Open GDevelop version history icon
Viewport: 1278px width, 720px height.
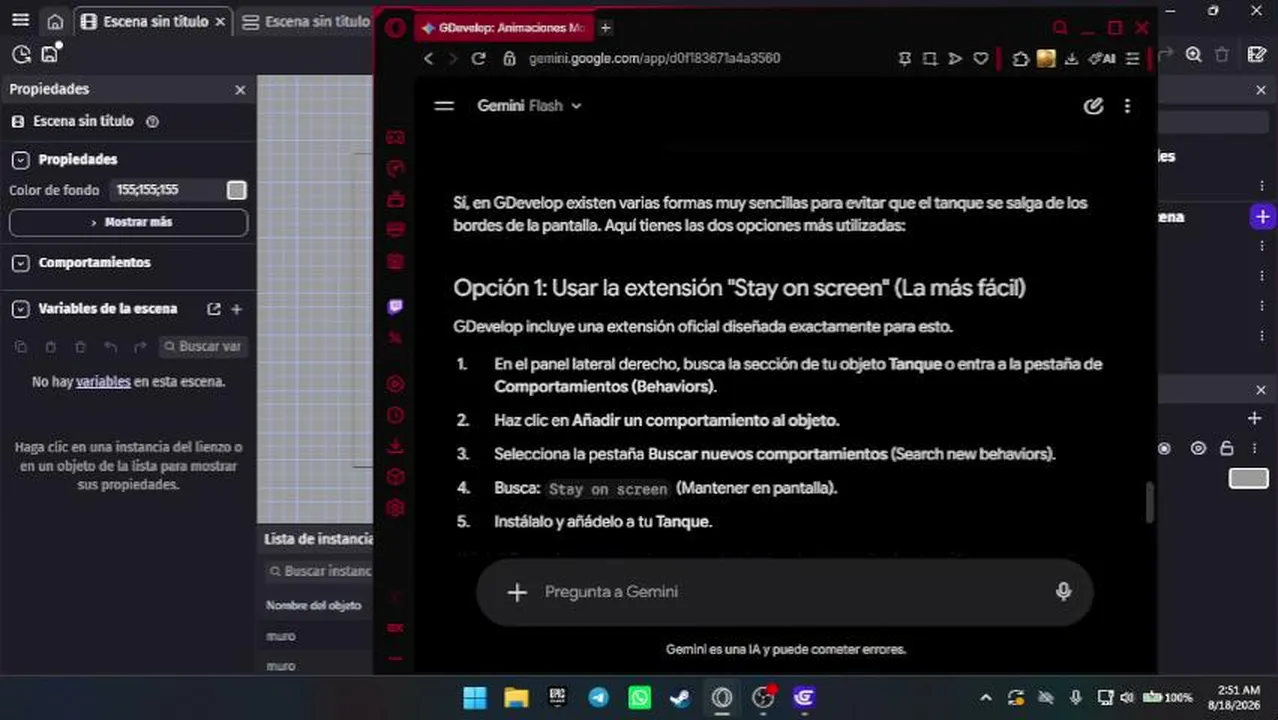tap(21, 54)
